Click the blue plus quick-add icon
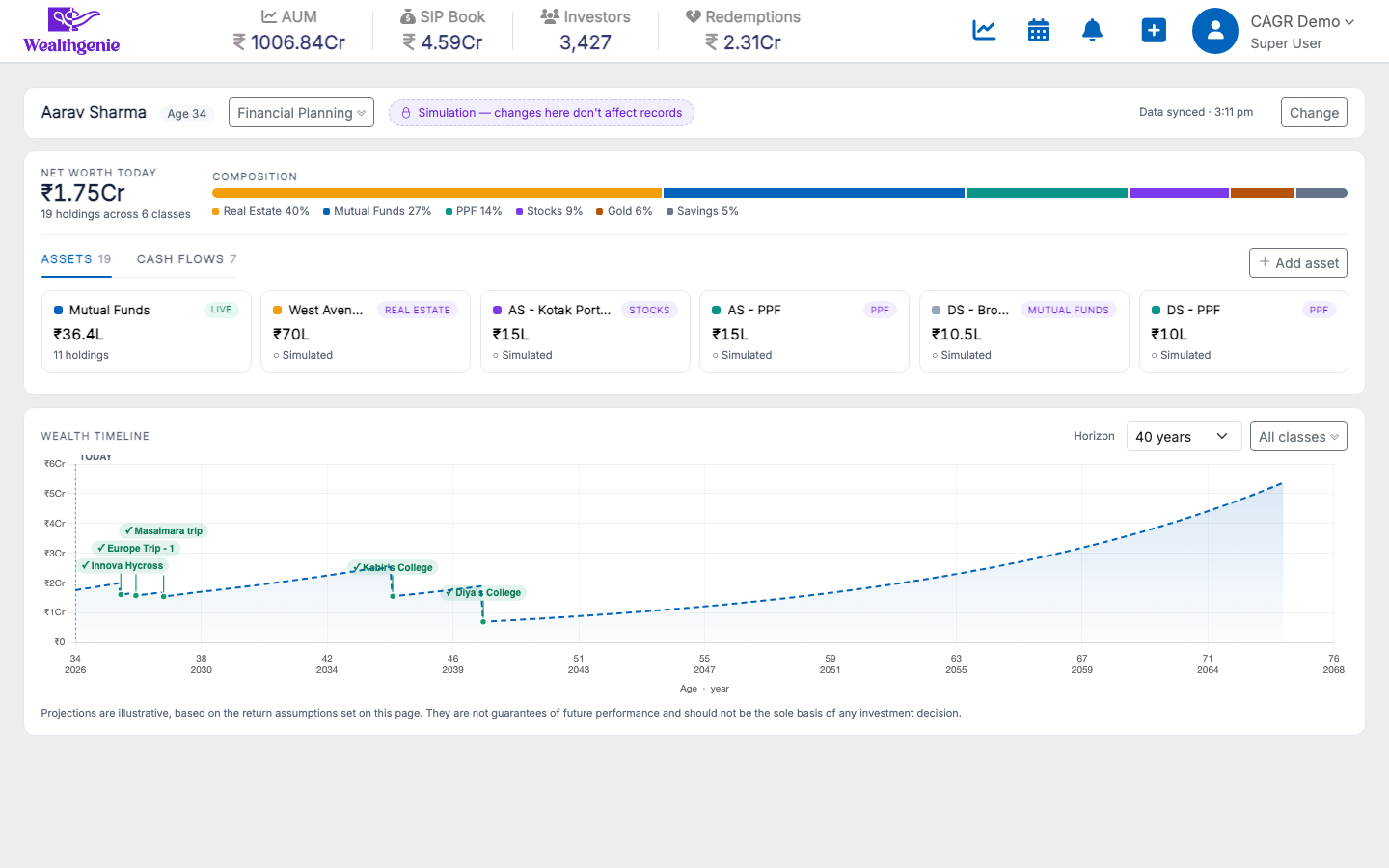Screen dimensions: 1389x868 coord(1154,30)
